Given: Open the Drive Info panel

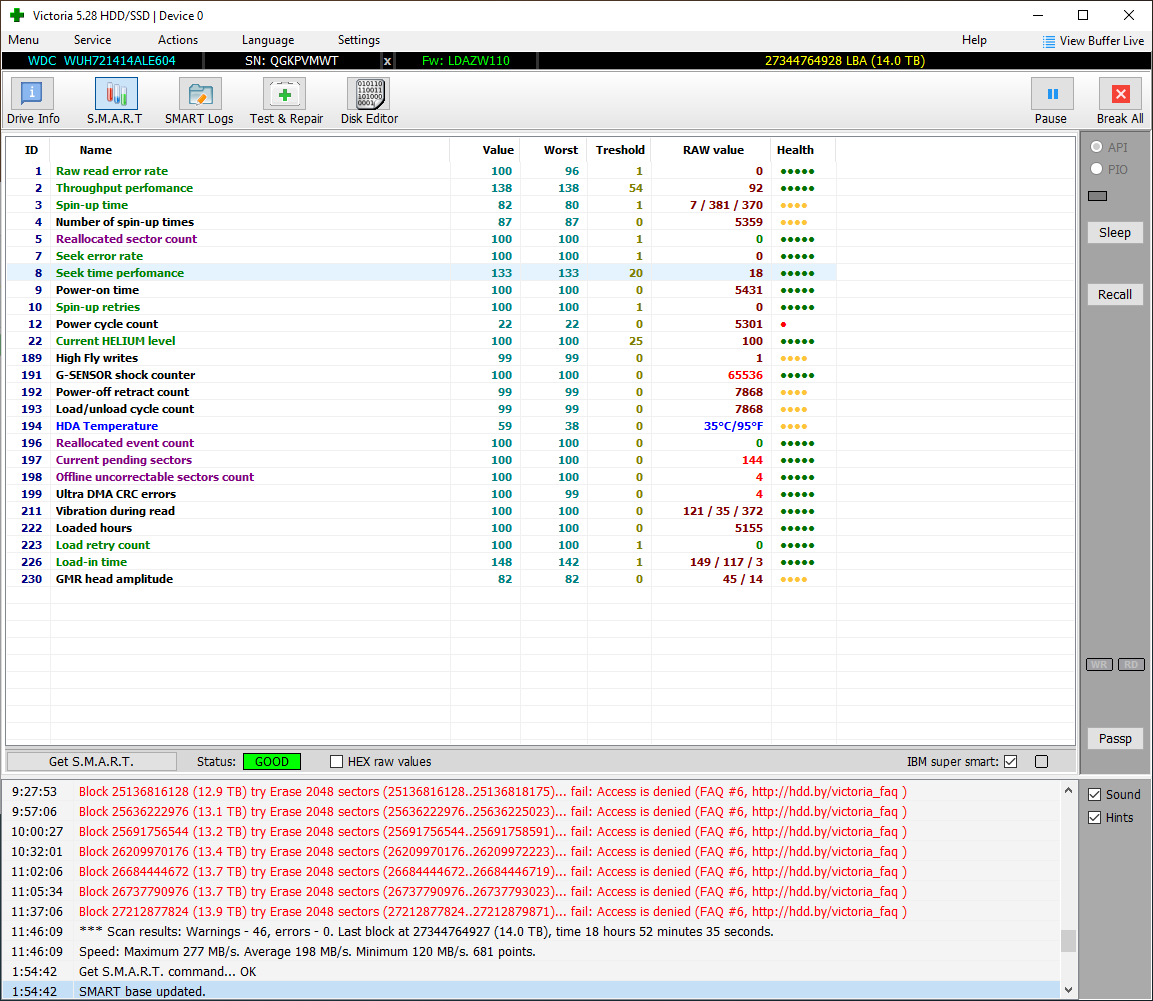Looking at the screenshot, I should [32, 101].
